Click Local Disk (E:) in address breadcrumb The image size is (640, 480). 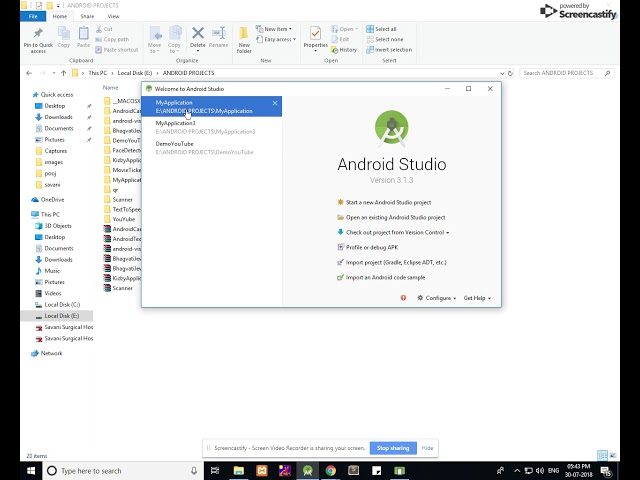pos(135,73)
